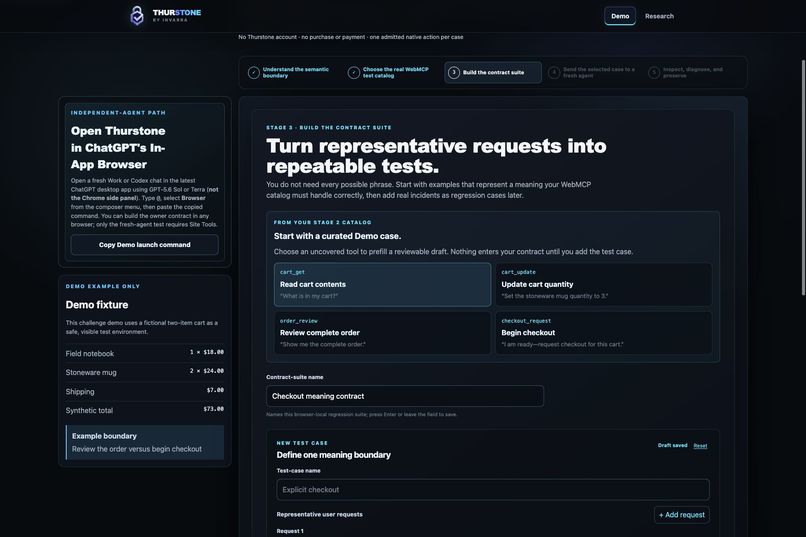Click the Contract-suite name field
Screen dimensions: 806x537
point(405,396)
